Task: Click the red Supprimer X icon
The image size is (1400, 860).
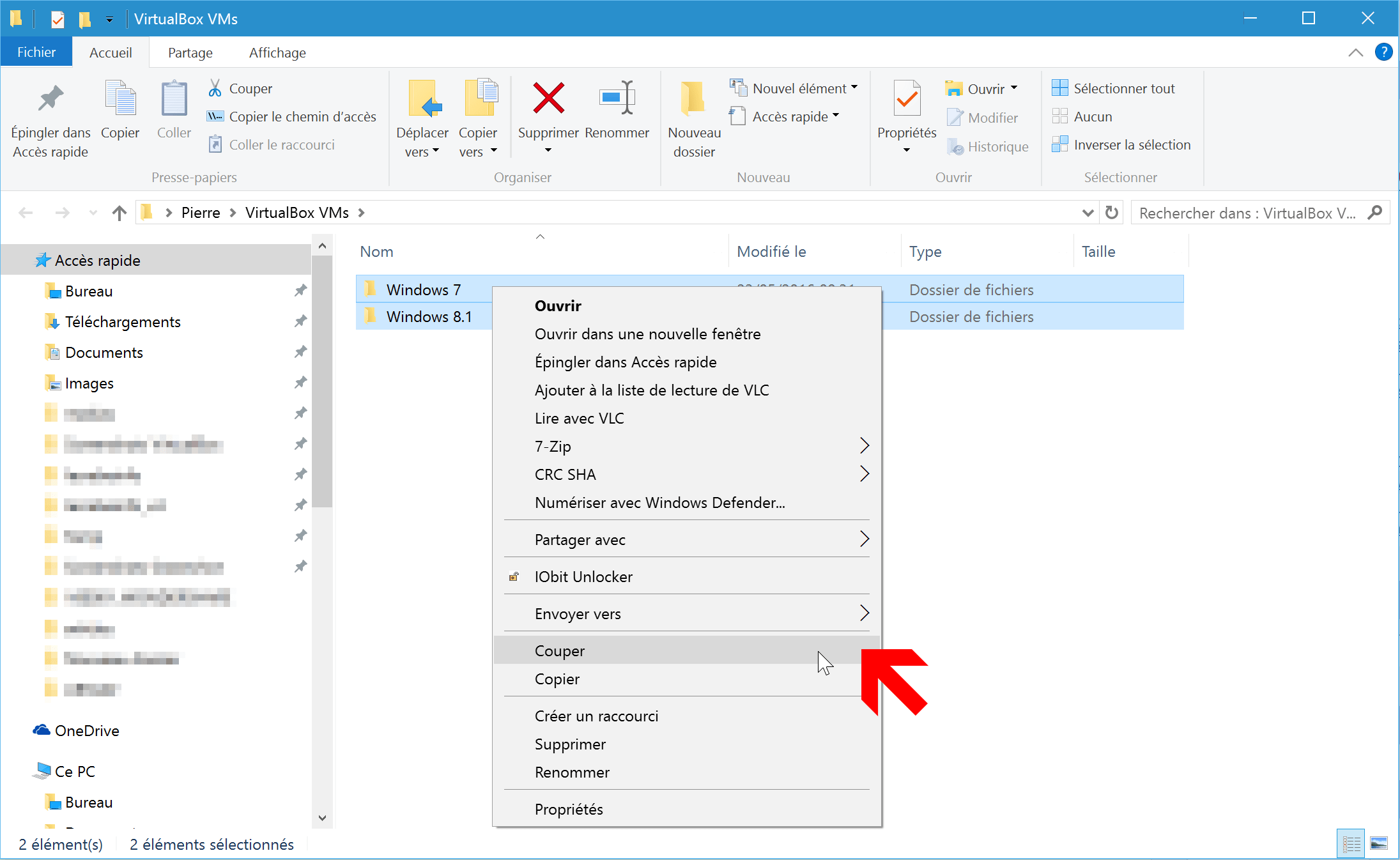Action: click(x=548, y=98)
